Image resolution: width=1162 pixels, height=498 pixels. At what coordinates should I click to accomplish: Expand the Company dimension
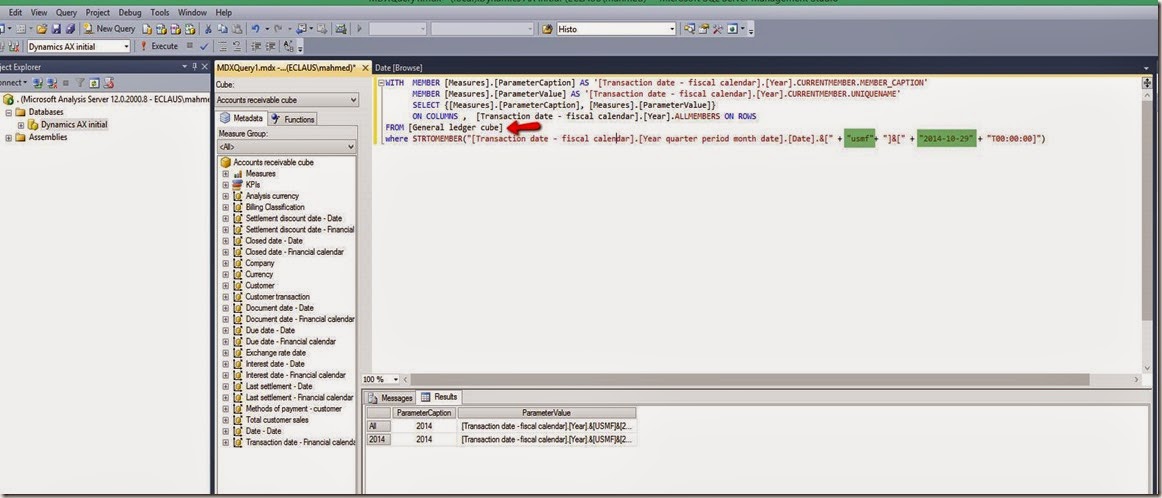coord(225,263)
